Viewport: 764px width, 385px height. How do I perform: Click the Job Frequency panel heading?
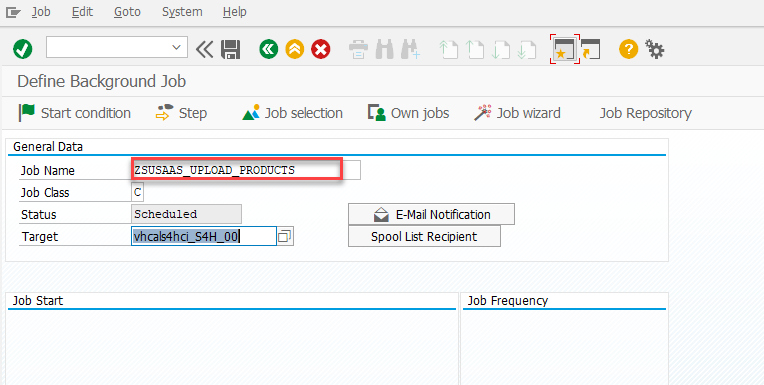[x=508, y=300]
